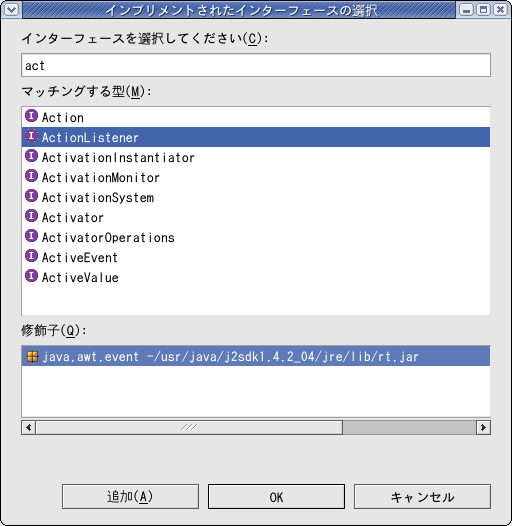
Task: Open the window menu in the title bar
Action: [11, 9]
